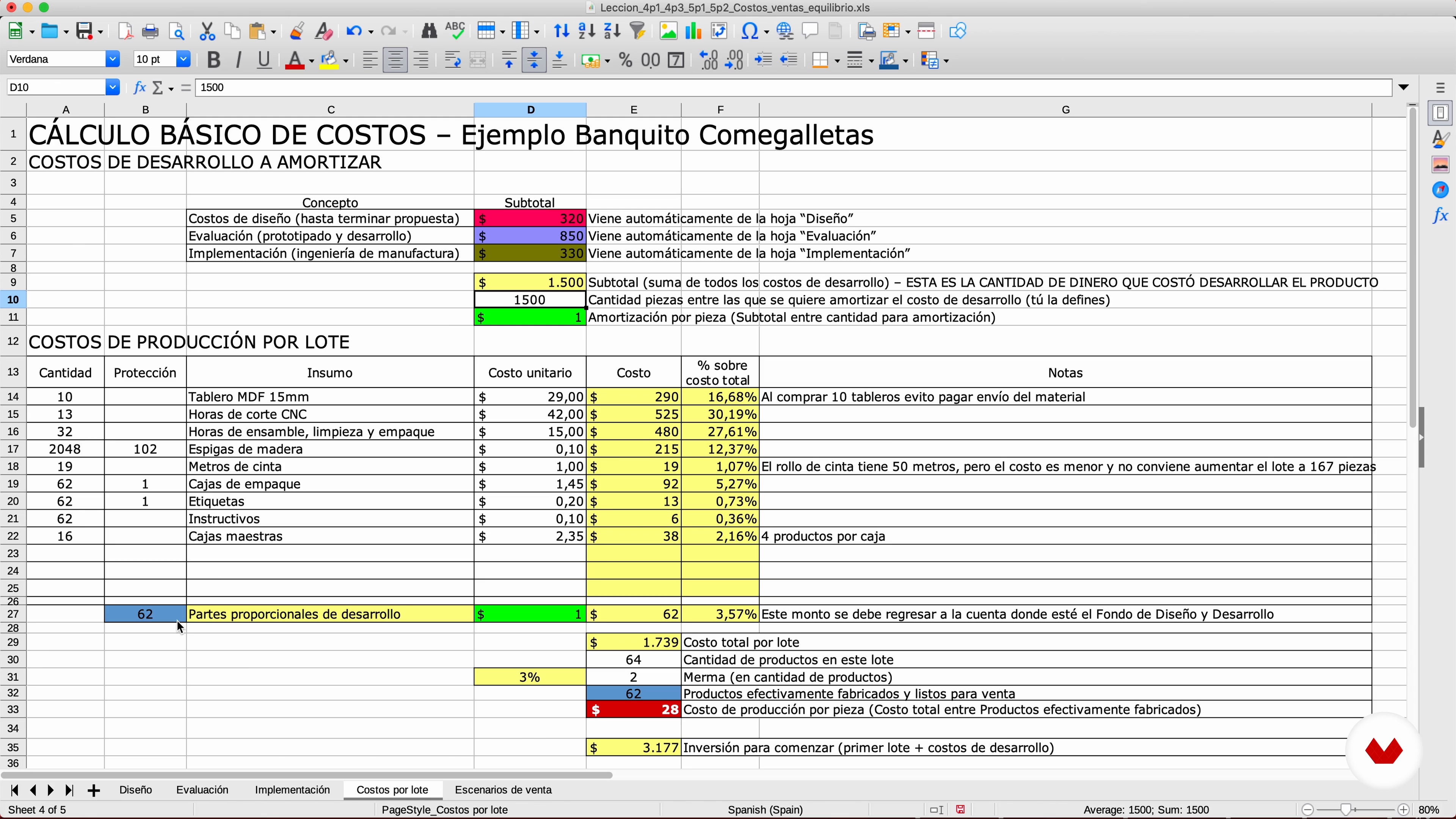Open the Sidebar Navigator compass icon
1456x819 pixels.
pyautogui.click(x=1441, y=189)
